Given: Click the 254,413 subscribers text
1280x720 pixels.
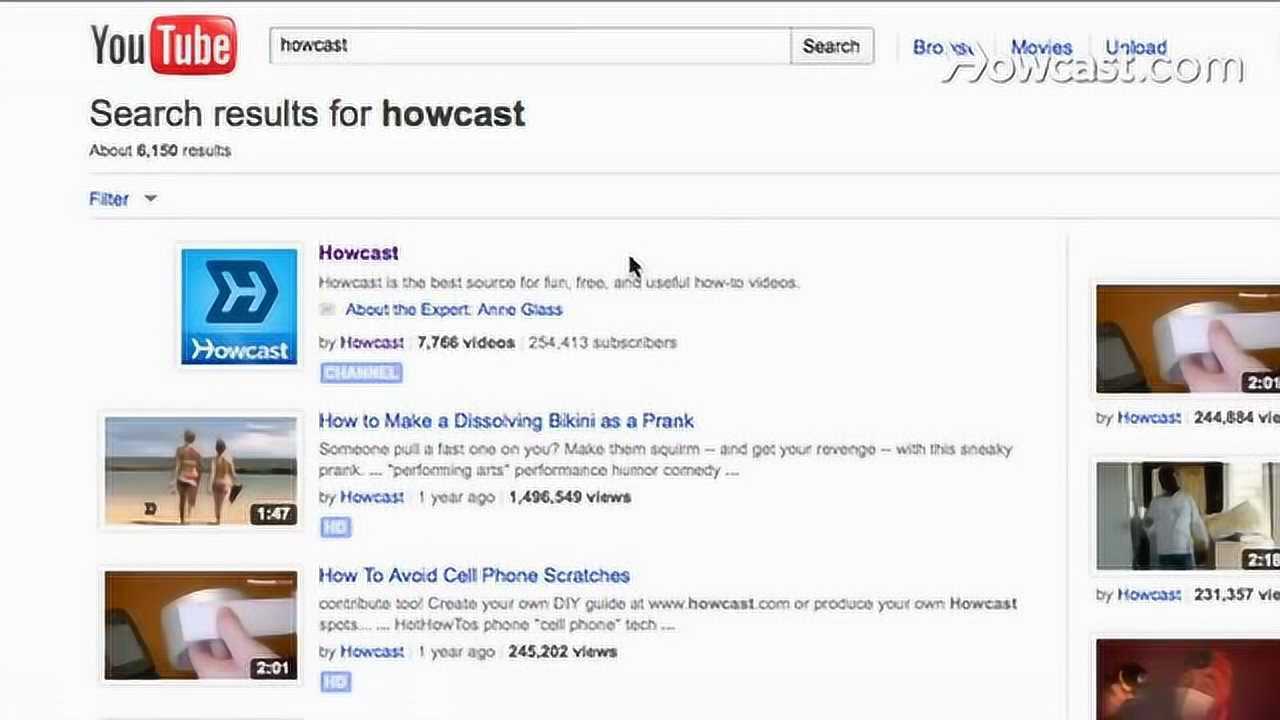Looking at the screenshot, I should tap(603, 342).
